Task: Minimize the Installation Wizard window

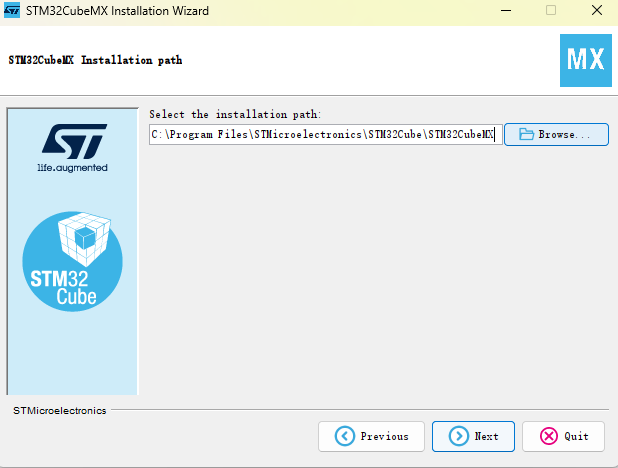Action: (x=506, y=11)
